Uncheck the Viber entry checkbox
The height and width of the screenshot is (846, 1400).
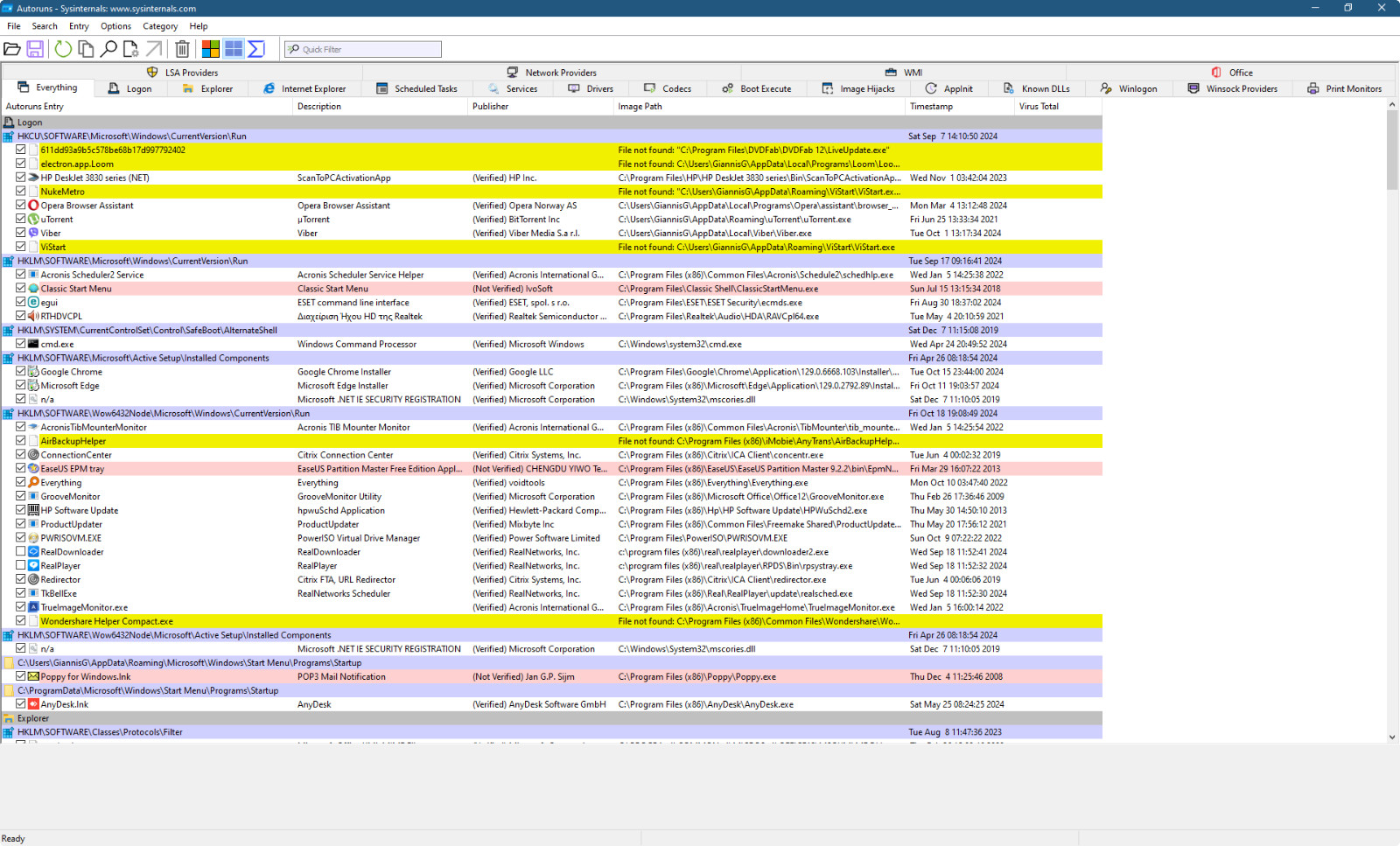tap(20, 234)
